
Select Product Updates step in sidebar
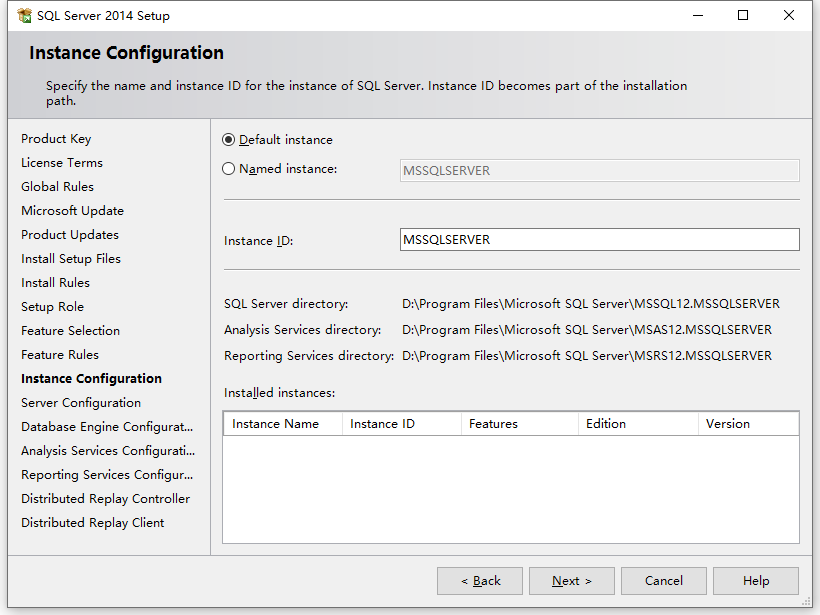tap(70, 235)
